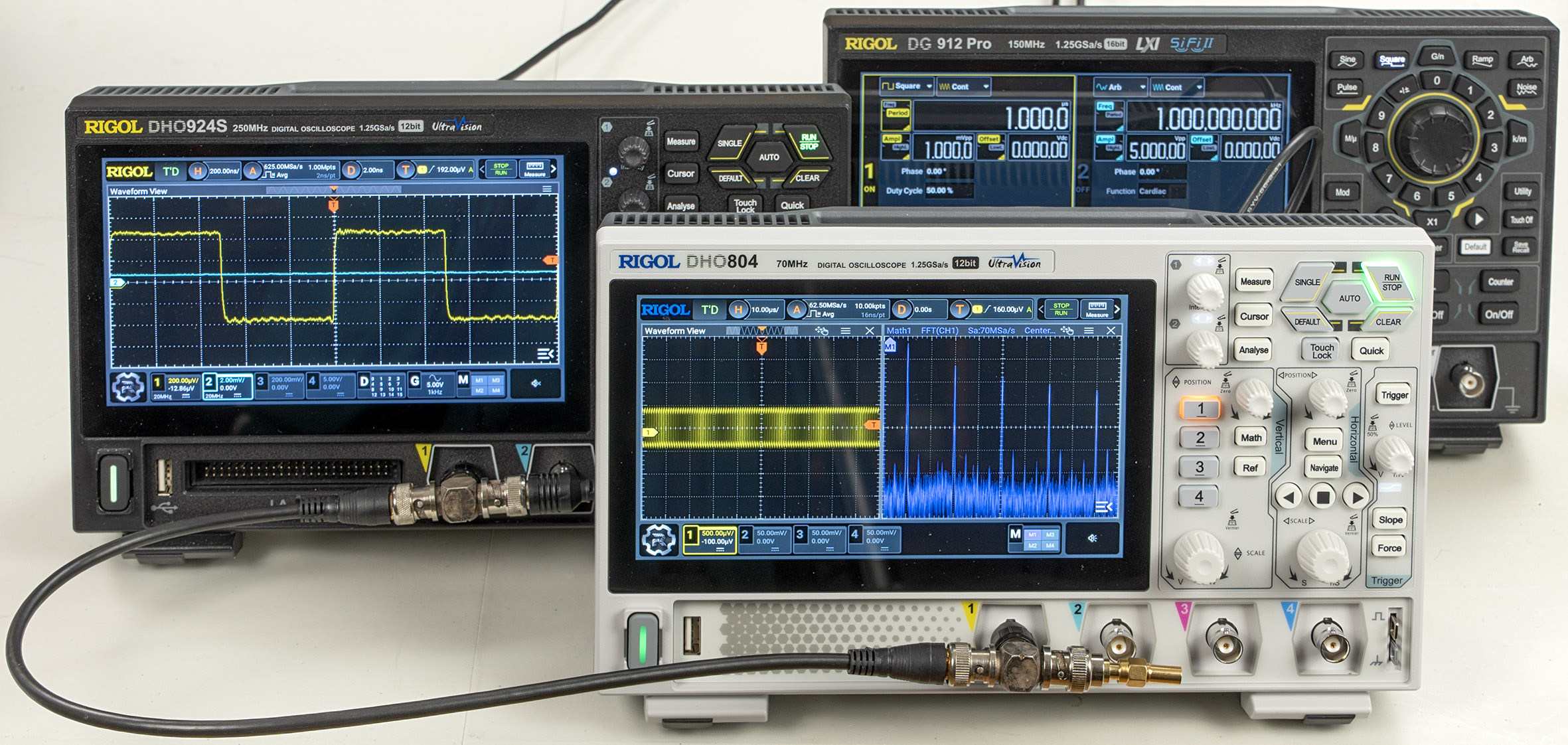Select the Math1 FFT(CH1) window tab

coord(921,331)
